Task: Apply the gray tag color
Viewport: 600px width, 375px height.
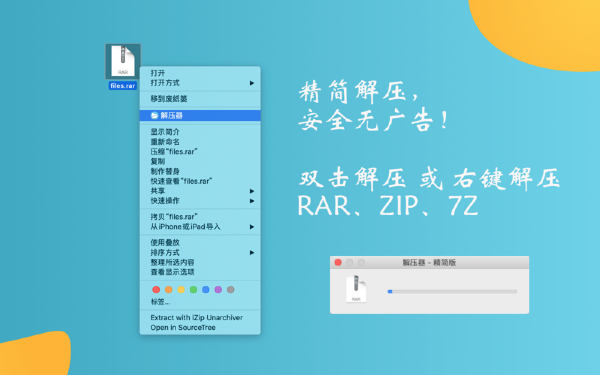Action: [x=230, y=290]
